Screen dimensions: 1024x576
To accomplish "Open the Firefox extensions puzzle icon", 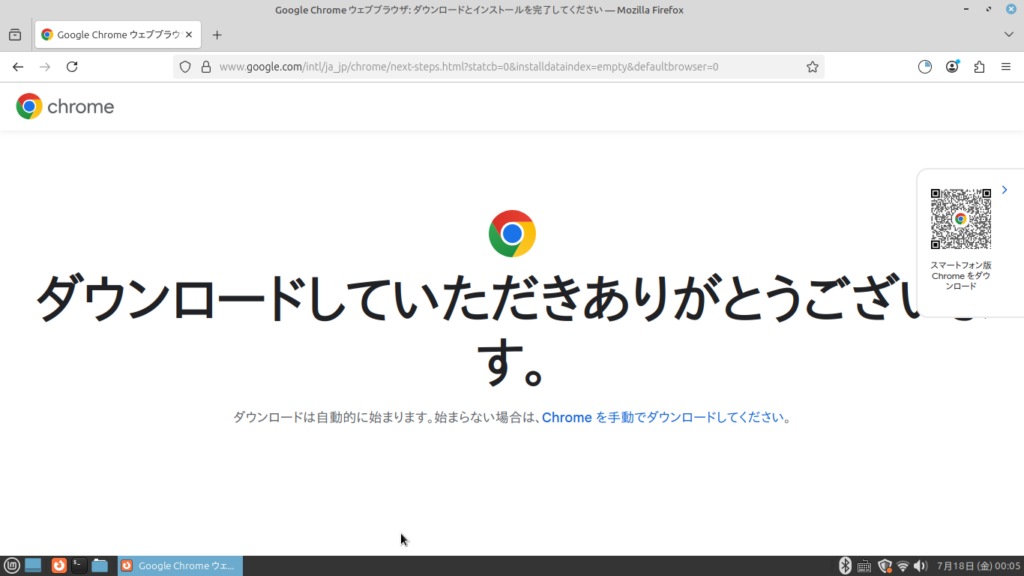I will [x=979, y=67].
